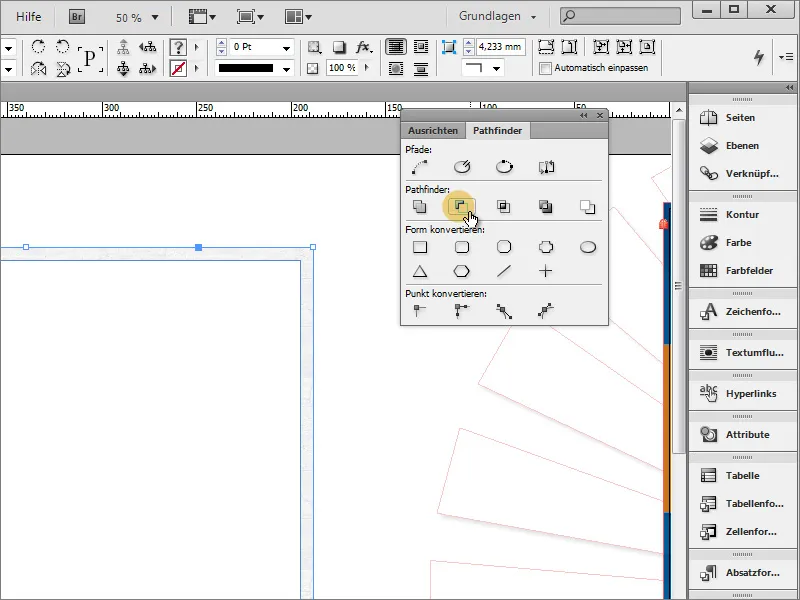Viewport: 800px width, 600px height.
Task: Open view options dropdown in app bar
Action: click(203, 17)
